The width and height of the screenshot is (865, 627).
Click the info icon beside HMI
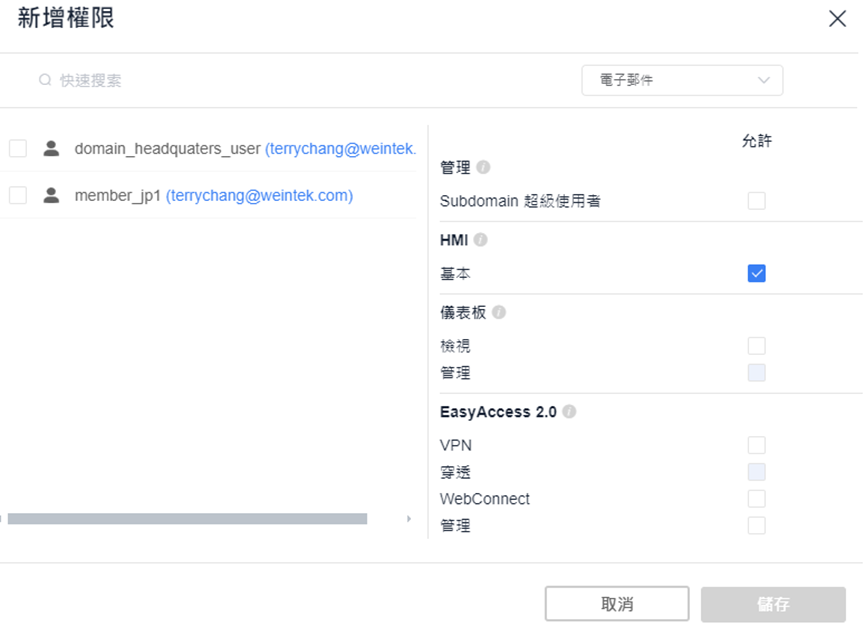coord(480,239)
